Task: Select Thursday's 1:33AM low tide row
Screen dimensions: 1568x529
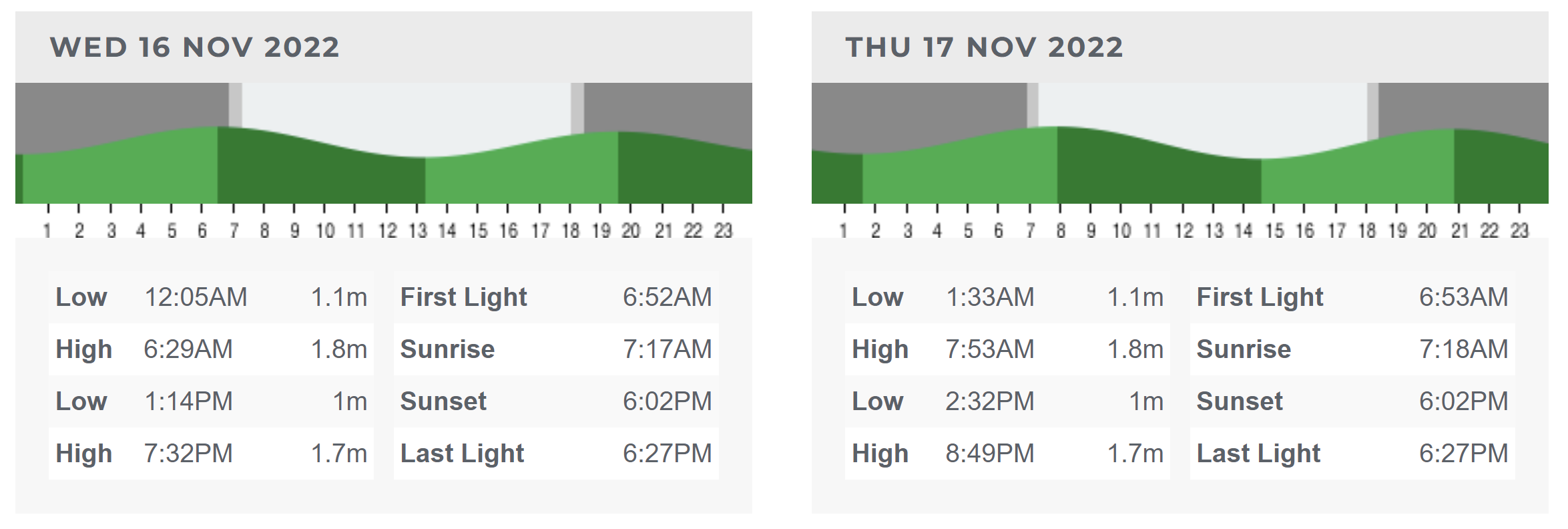Action: 1007,297
